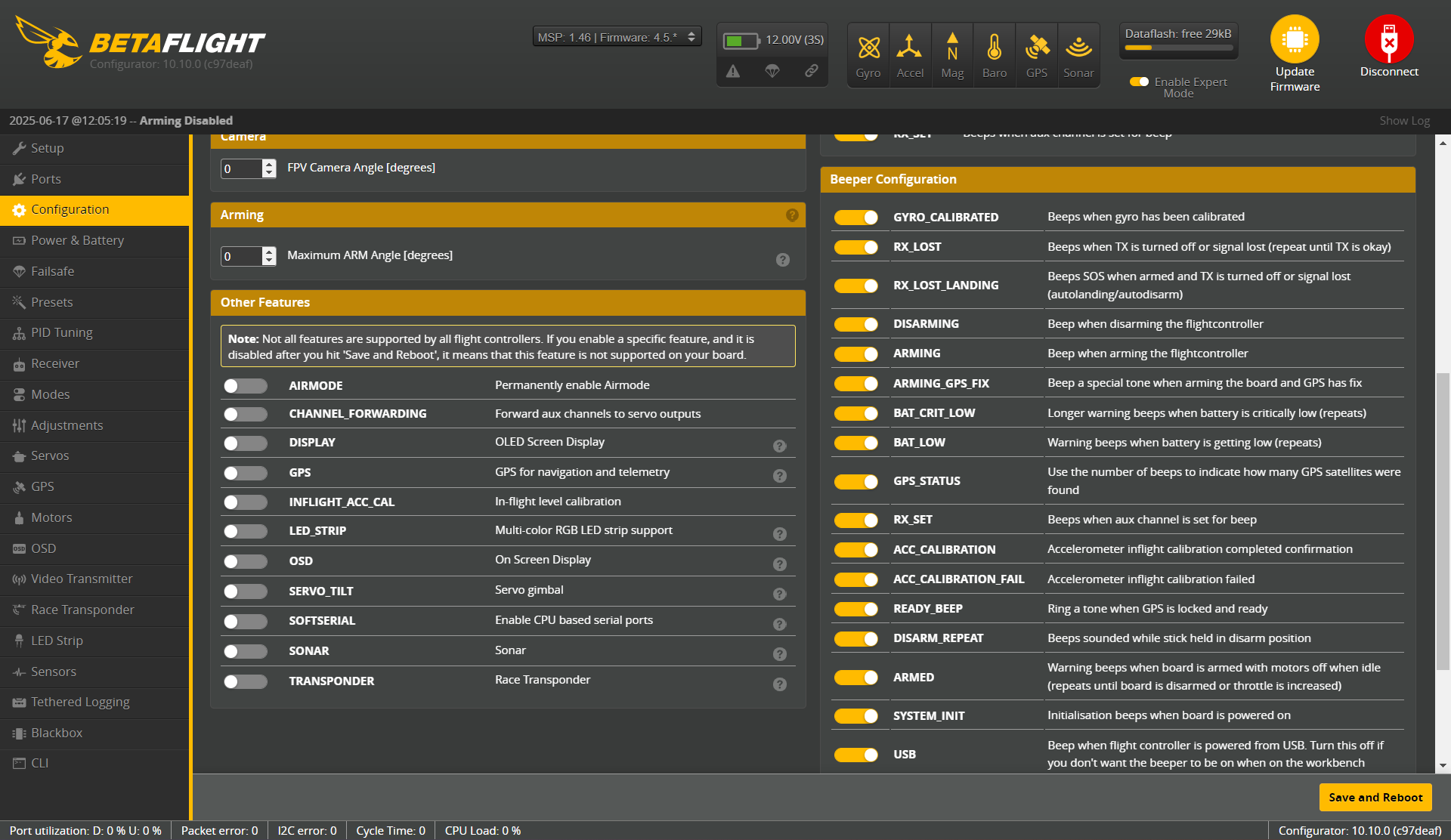Enable the TRANSPONDER feature toggle

coord(246,681)
